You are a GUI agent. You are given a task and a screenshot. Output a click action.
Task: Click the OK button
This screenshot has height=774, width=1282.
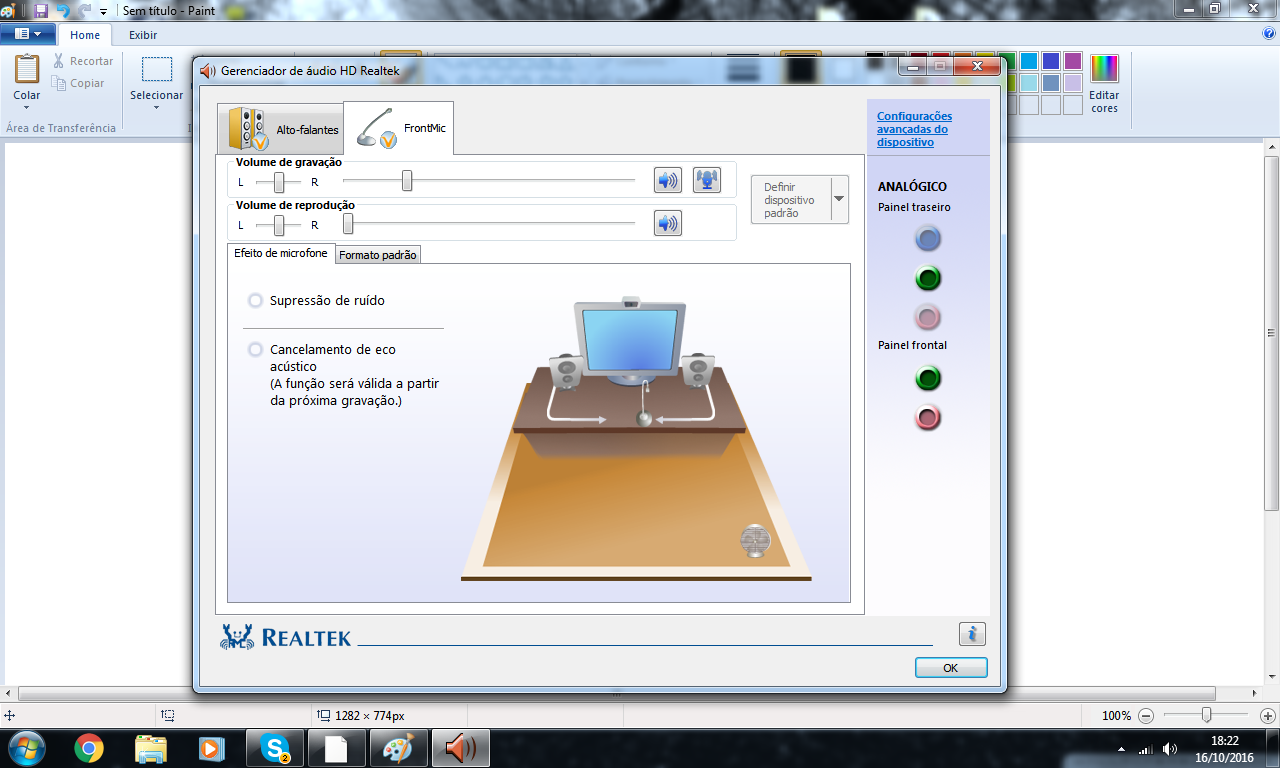click(x=951, y=667)
